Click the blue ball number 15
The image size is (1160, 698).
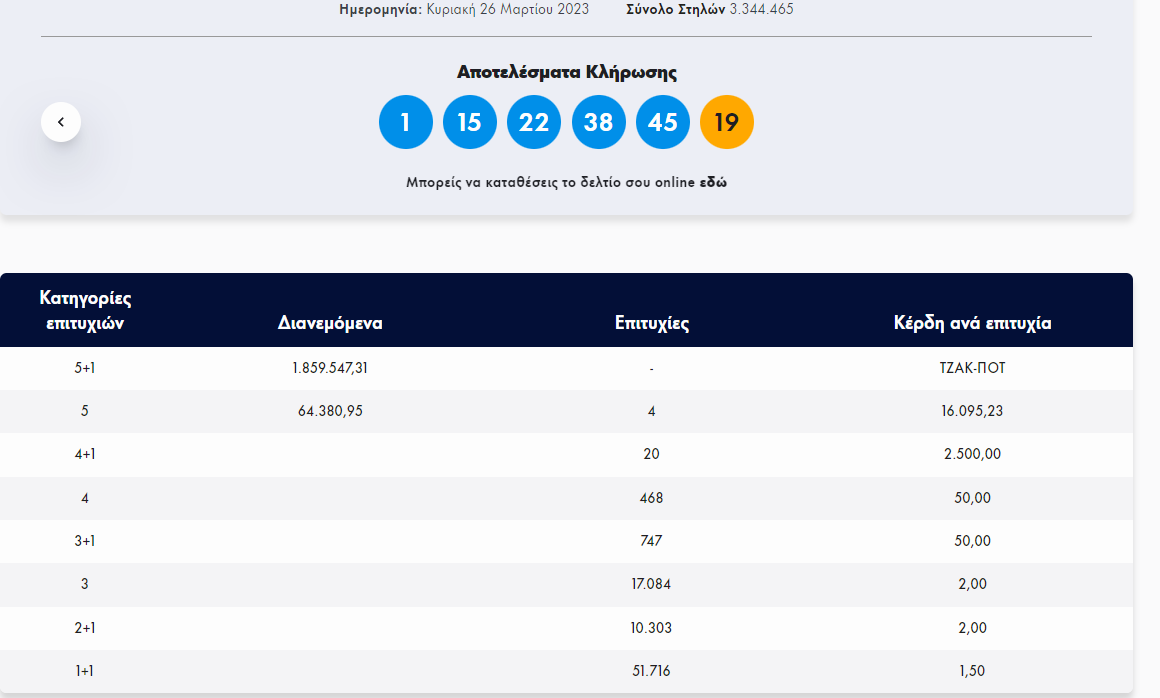pyautogui.click(x=470, y=122)
